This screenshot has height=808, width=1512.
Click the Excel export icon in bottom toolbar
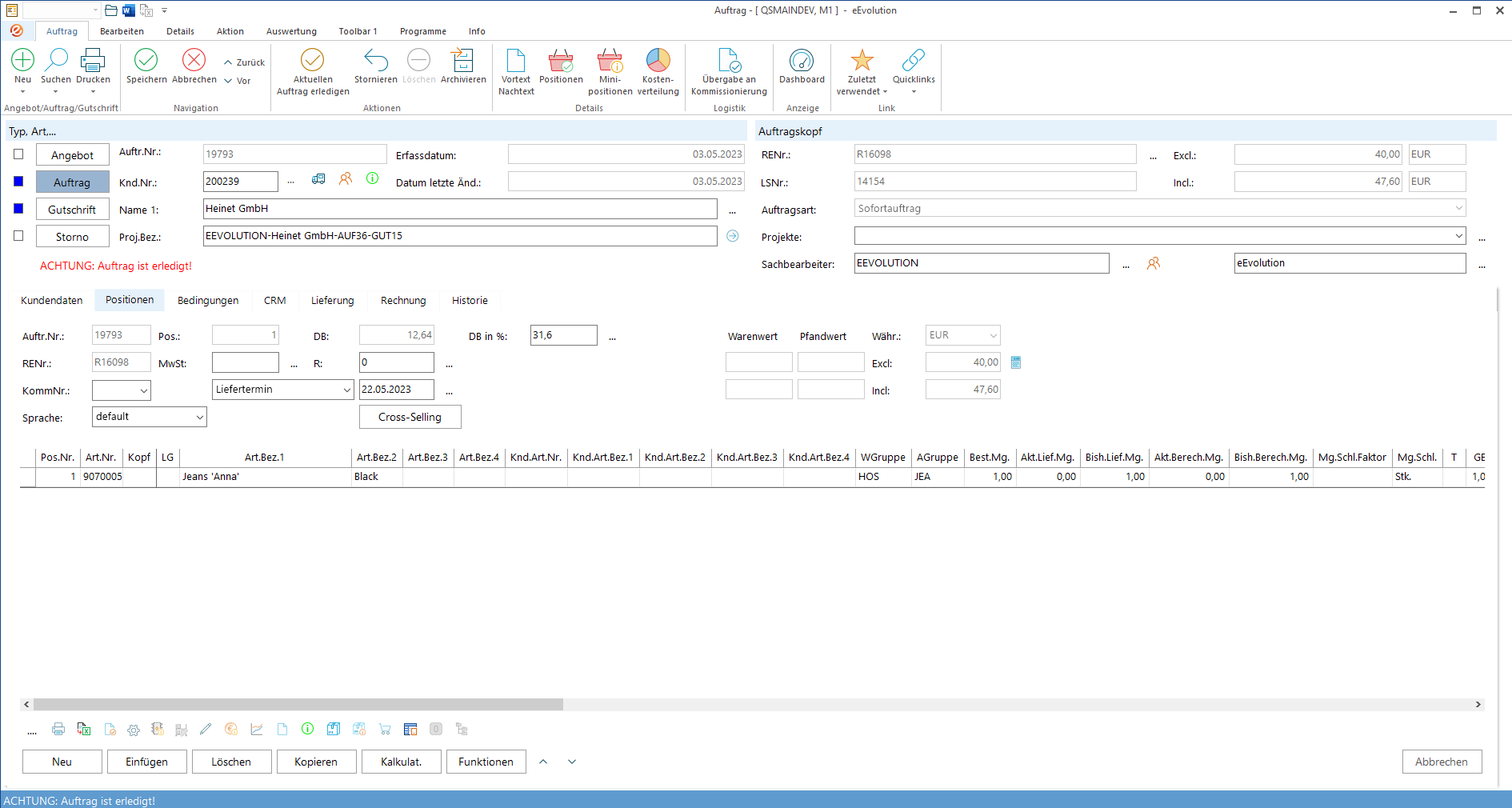click(x=84, y=729)
